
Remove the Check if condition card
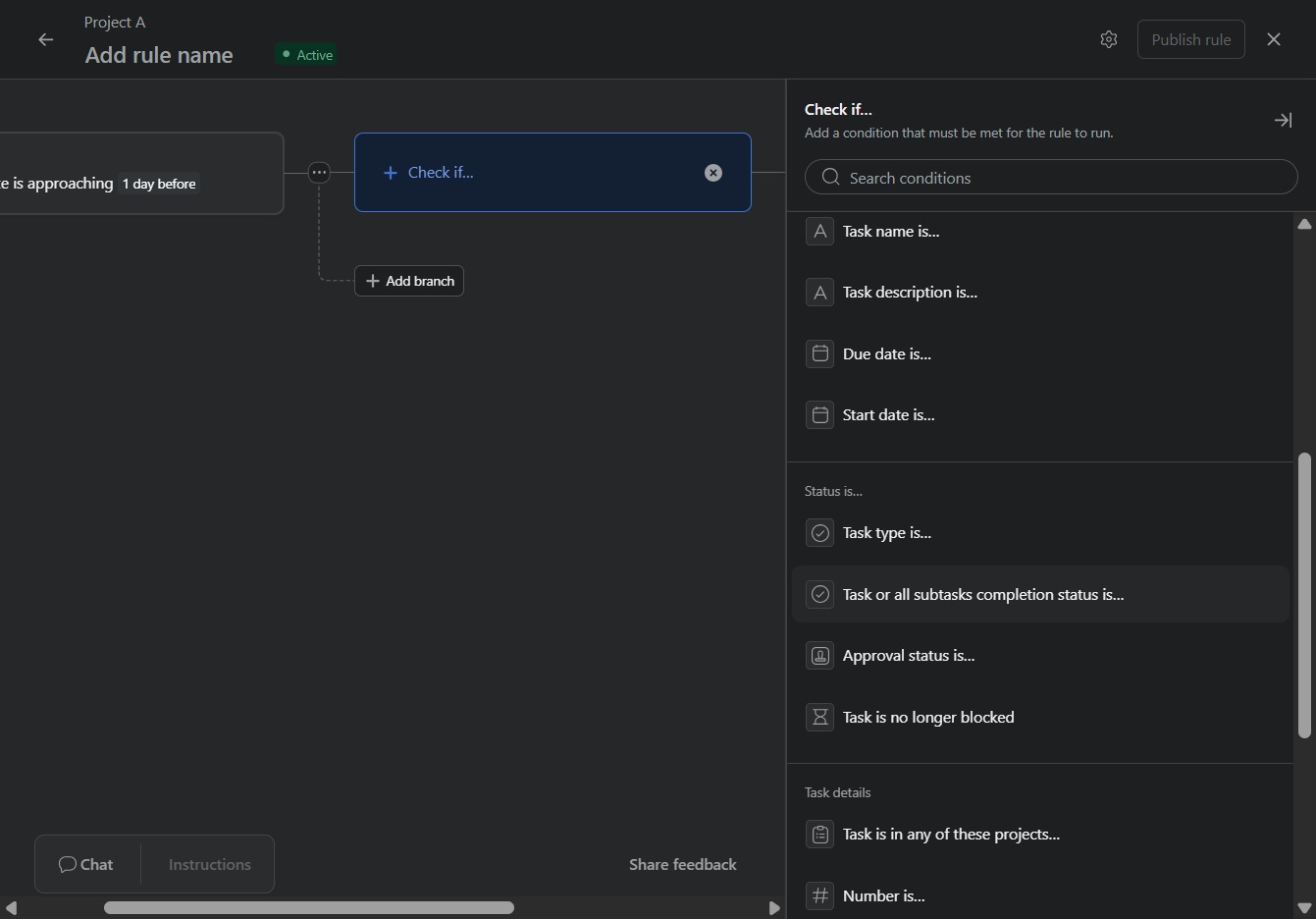click(x=713, y=173)
